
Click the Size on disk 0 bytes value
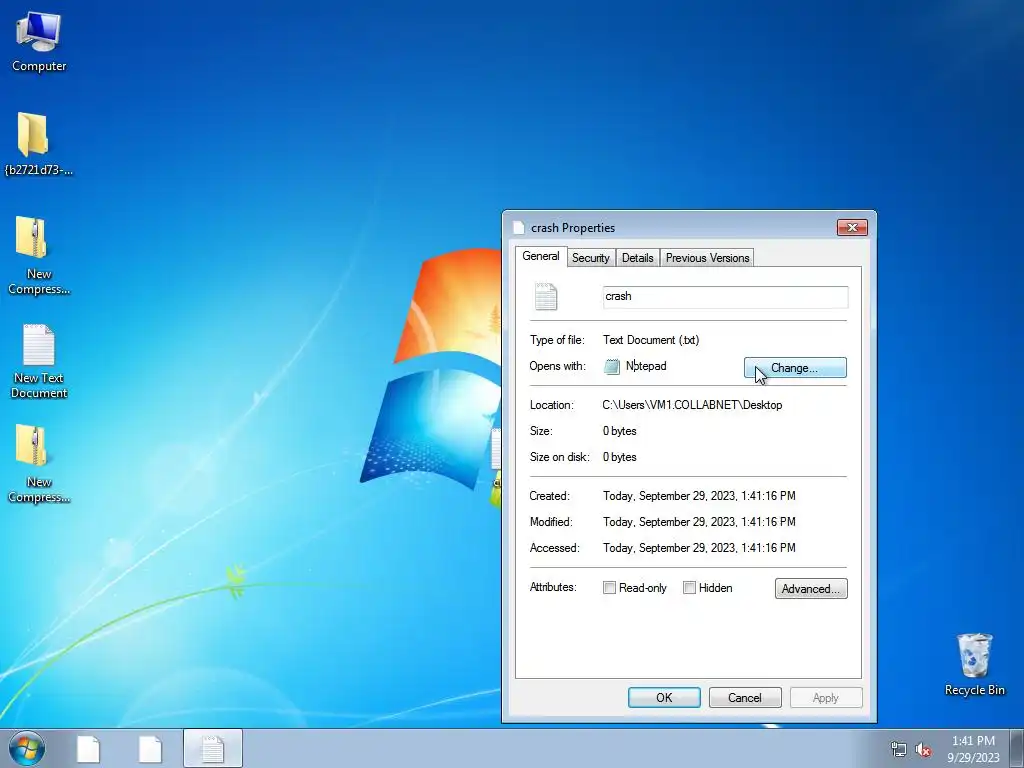(619, 457)
